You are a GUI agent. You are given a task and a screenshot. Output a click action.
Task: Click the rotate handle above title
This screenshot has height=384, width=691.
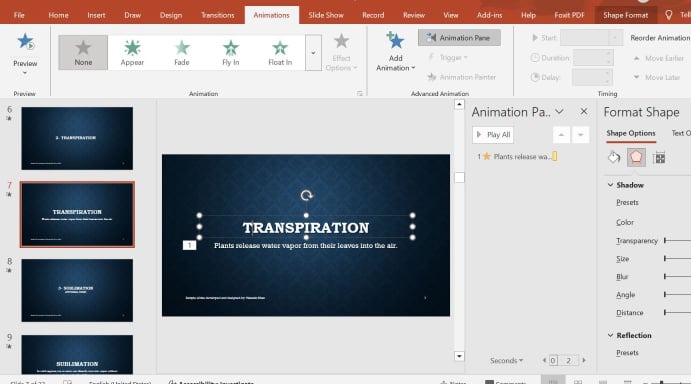pos(306,195)
